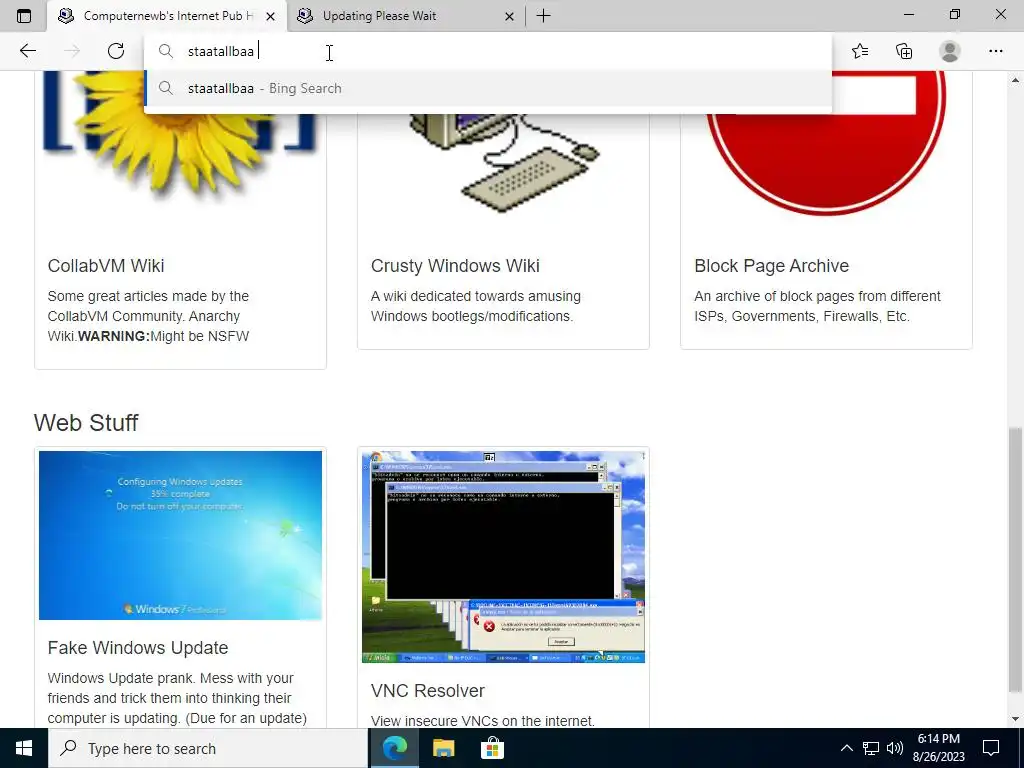Switch to the Updating Please Wait tab
Image resolution: width=1024 pixels, height=768 pixels.
click(x=406, y=16)
